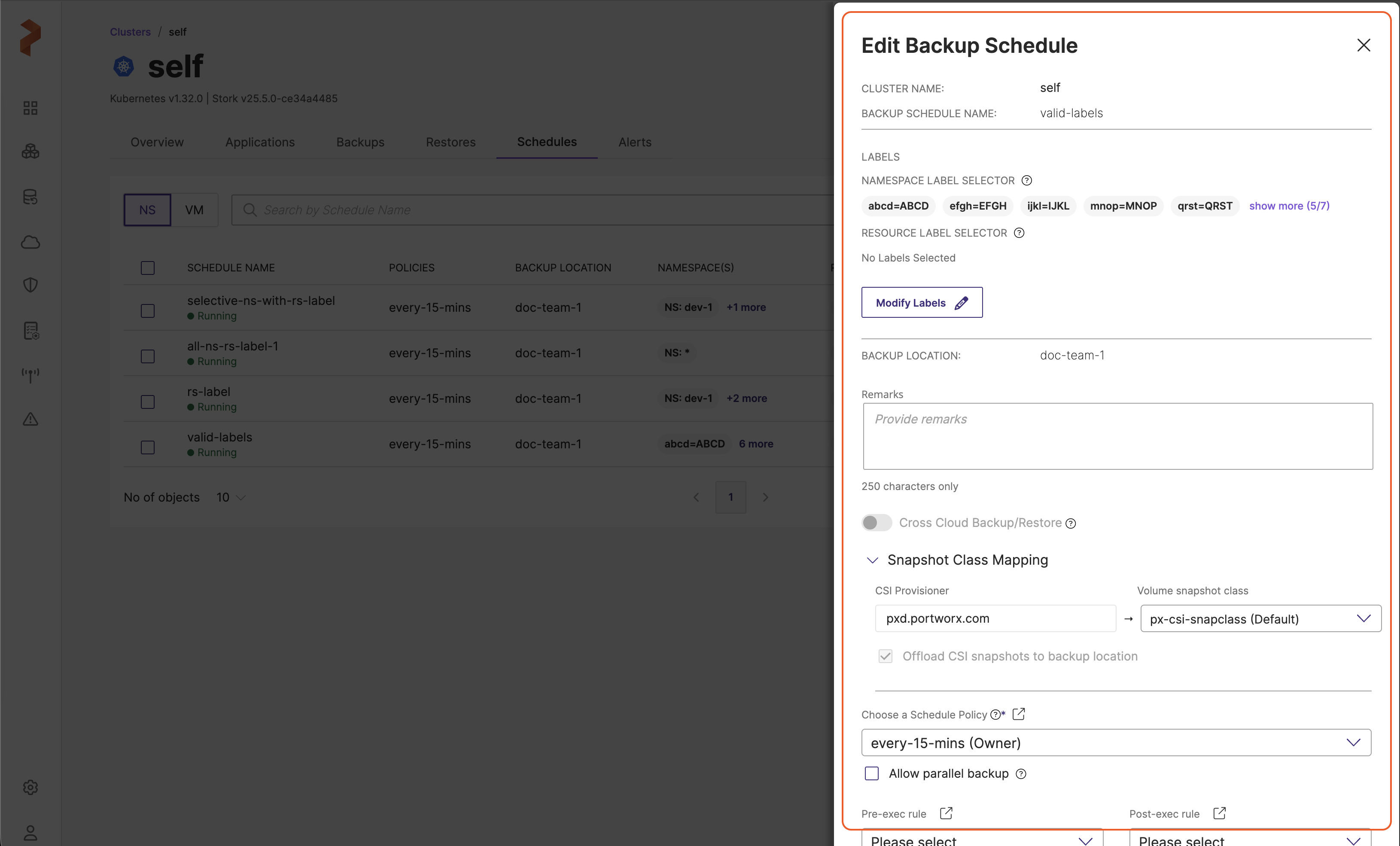The width and height of the screenshot is (1400, 846).
Task: Open the Post-exec rule external link icon
Action: 1219,813
